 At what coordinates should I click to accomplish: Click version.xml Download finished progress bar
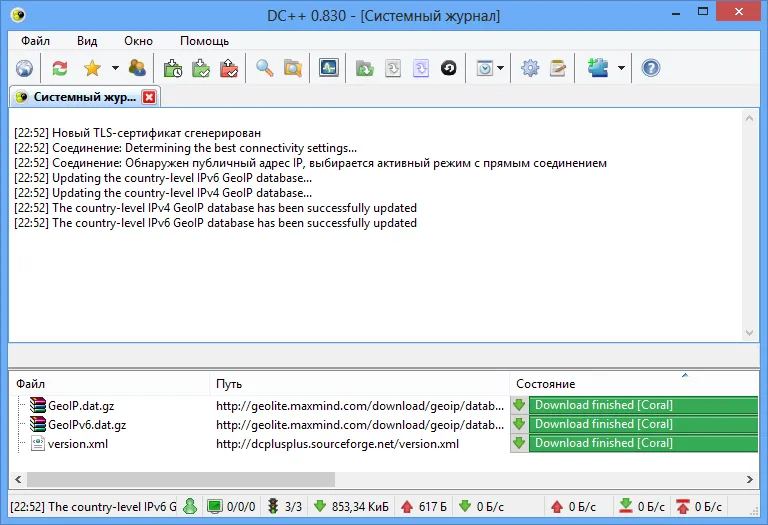(643, 443)
